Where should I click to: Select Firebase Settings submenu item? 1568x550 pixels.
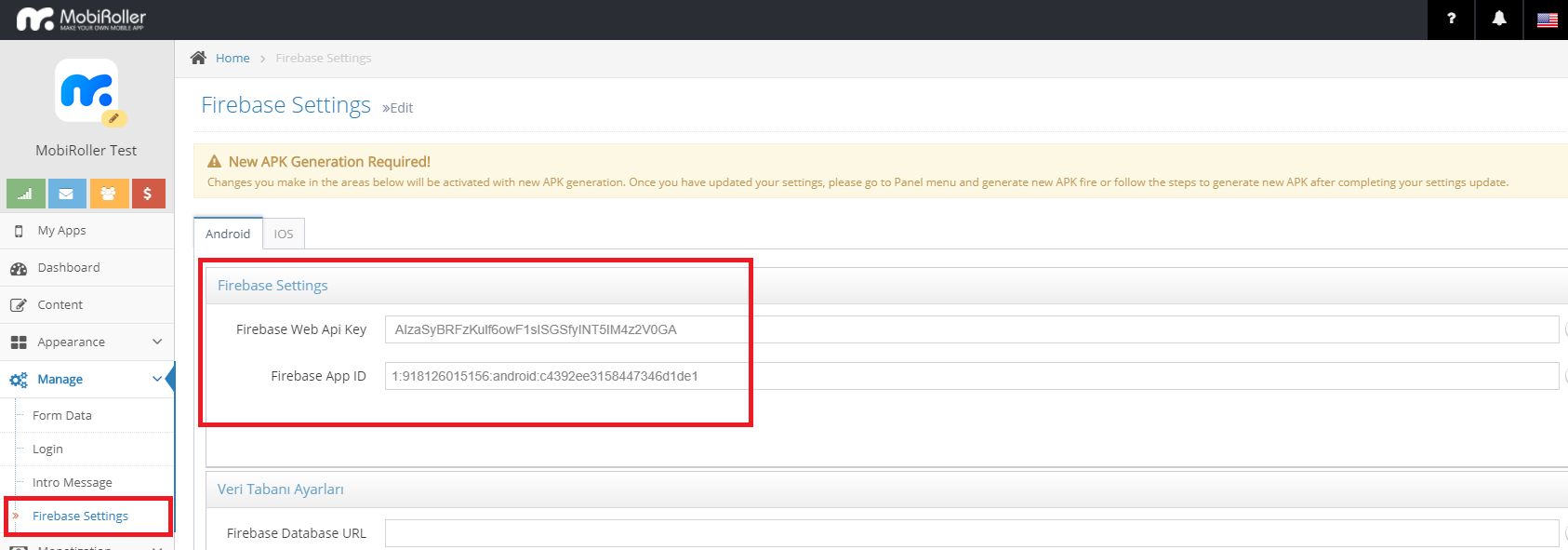[x=80, y=516]
